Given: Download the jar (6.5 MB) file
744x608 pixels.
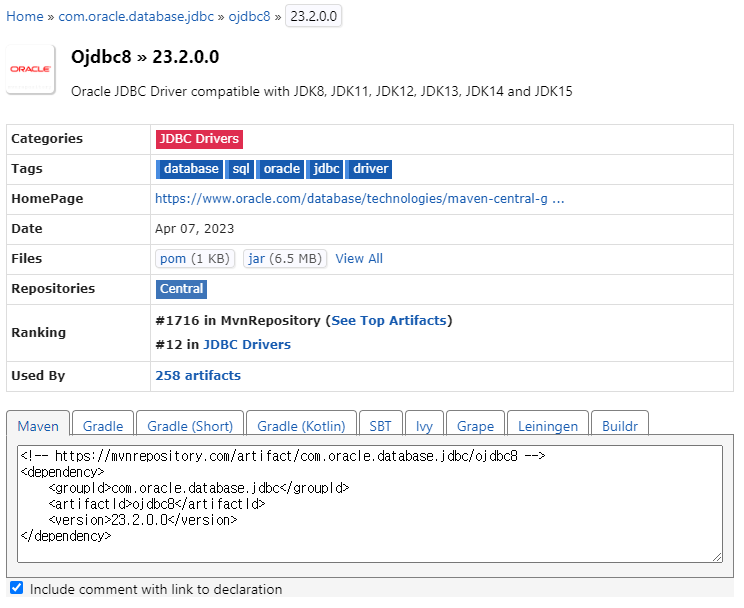Looking at the screenshot, I should [285, 259].
